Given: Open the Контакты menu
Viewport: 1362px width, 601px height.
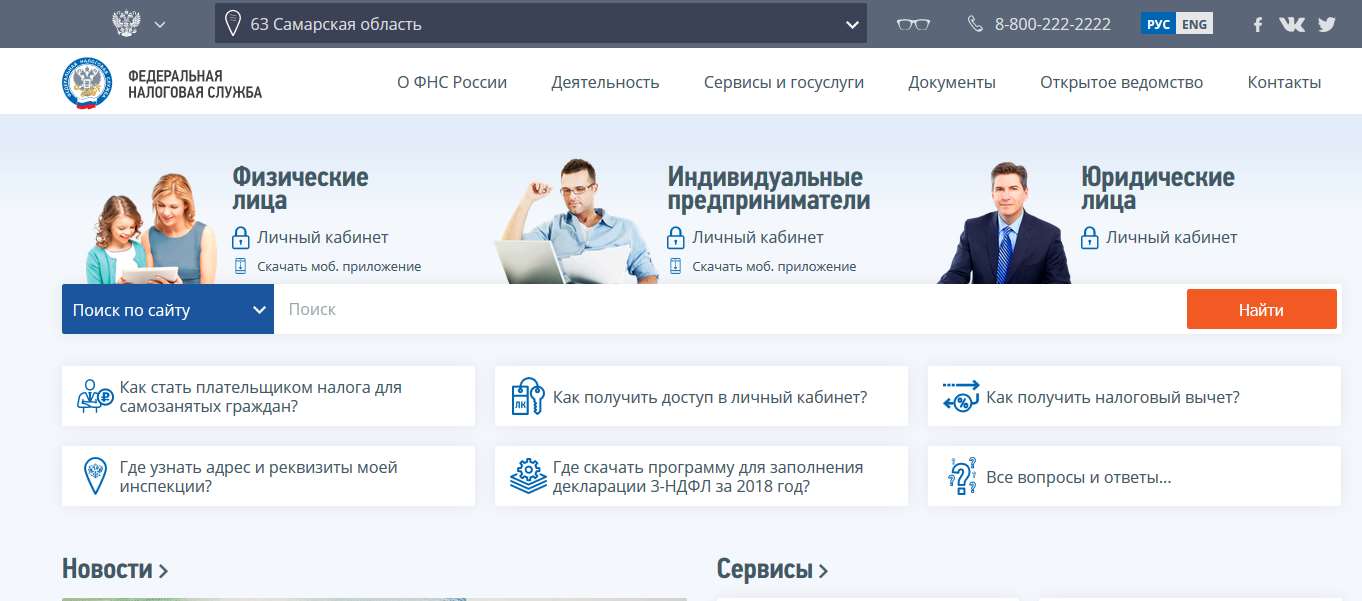Looking at the screenshot, I should [x=1284, y=82].
